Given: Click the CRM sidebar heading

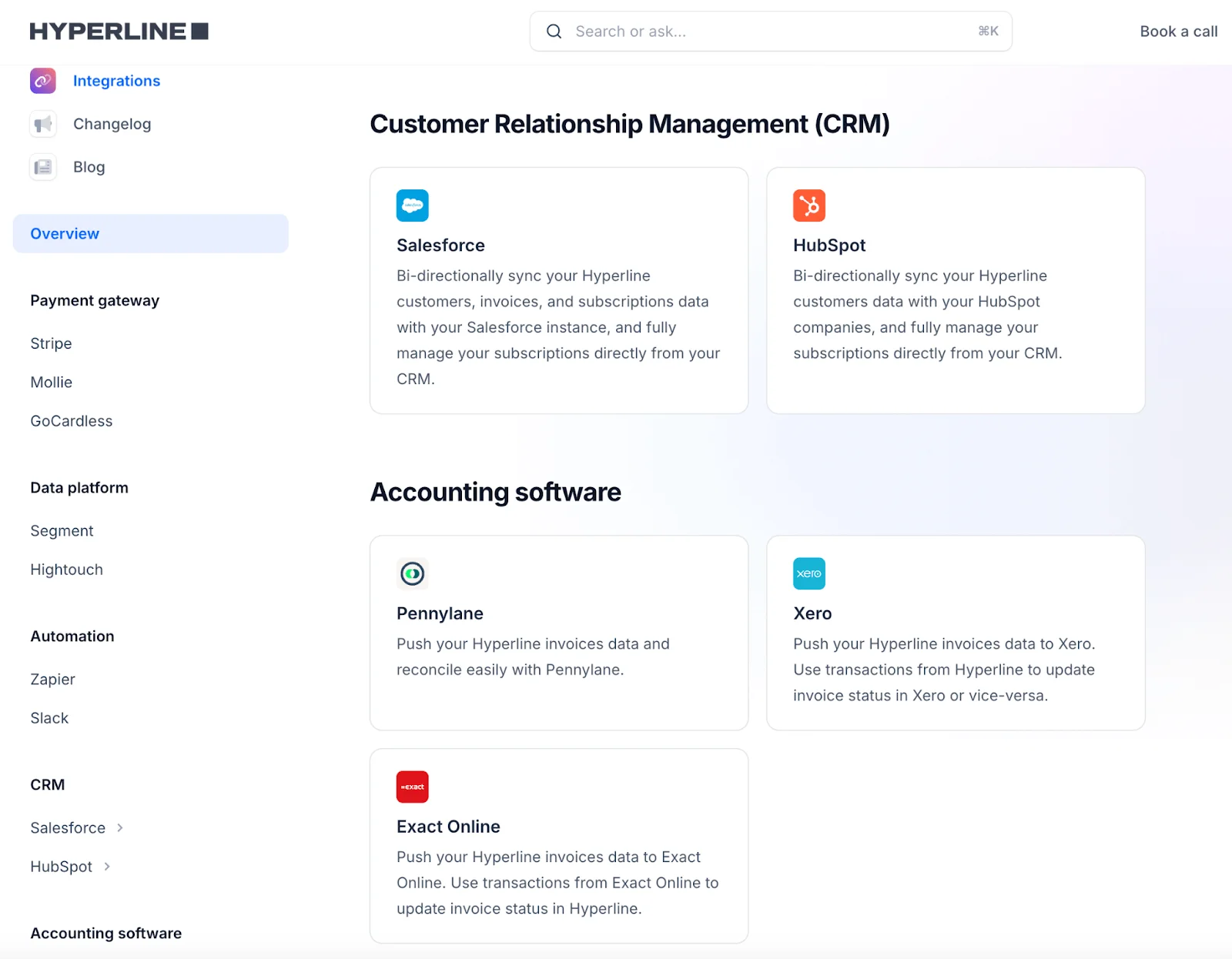Looking at the screenshot, I should coord(48,785).
